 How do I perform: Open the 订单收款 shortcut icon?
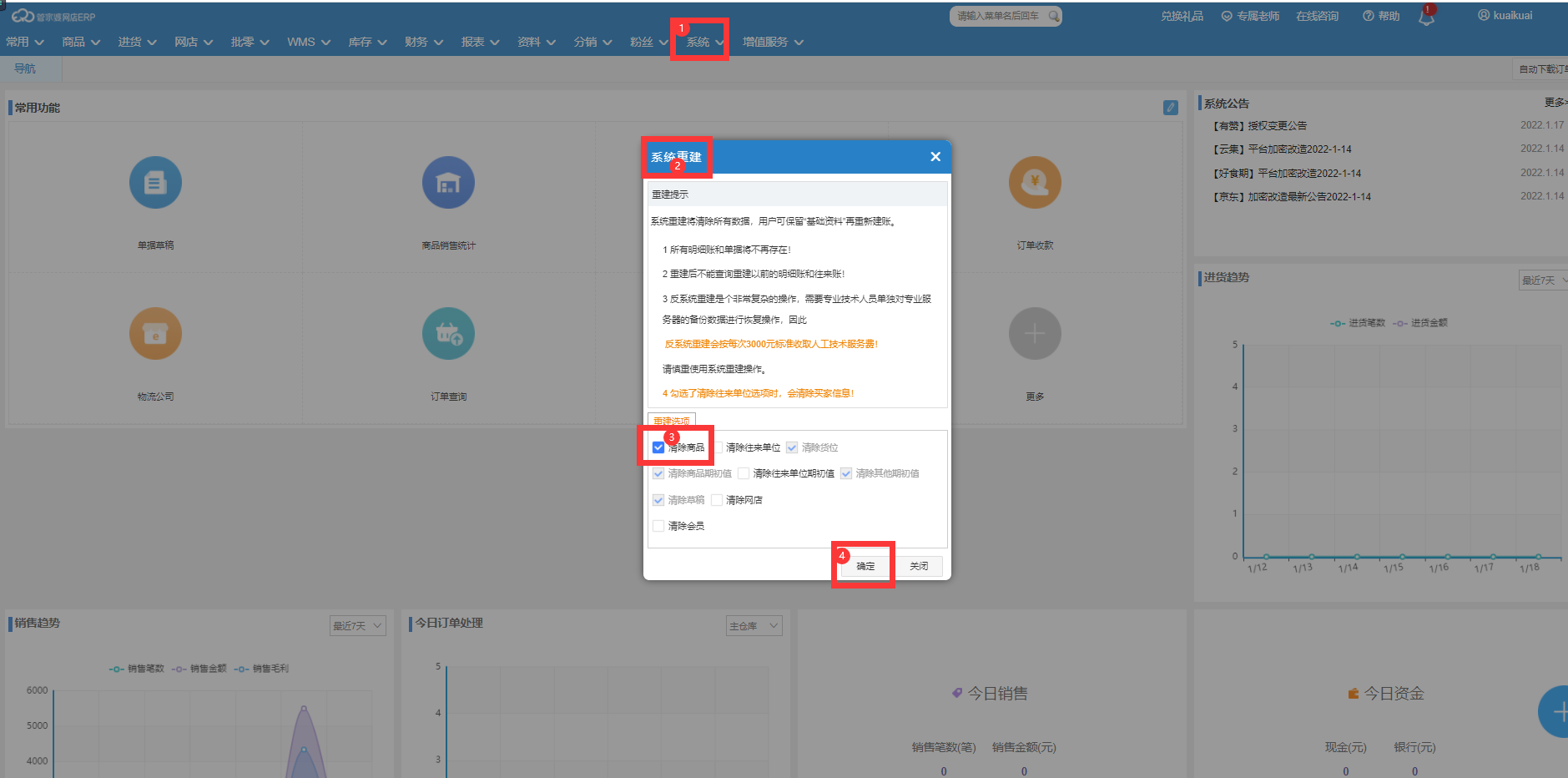tap(1035, 183)
